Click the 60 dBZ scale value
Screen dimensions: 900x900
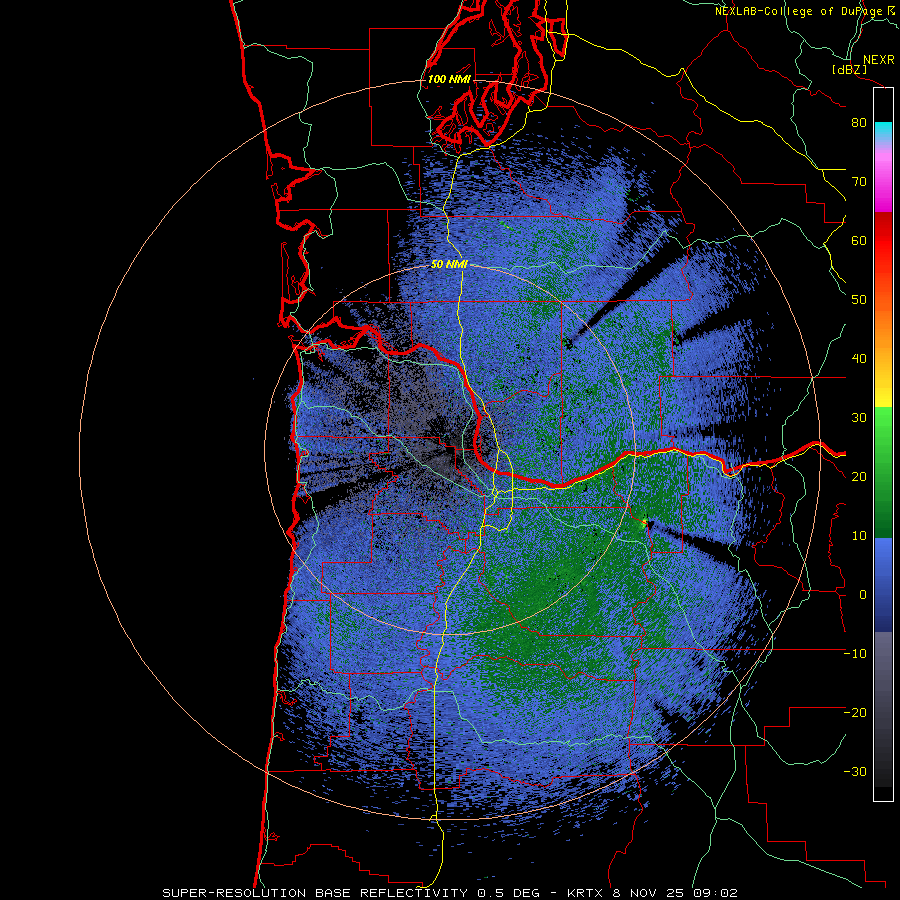pyautogui.click(x=859, y=241)
